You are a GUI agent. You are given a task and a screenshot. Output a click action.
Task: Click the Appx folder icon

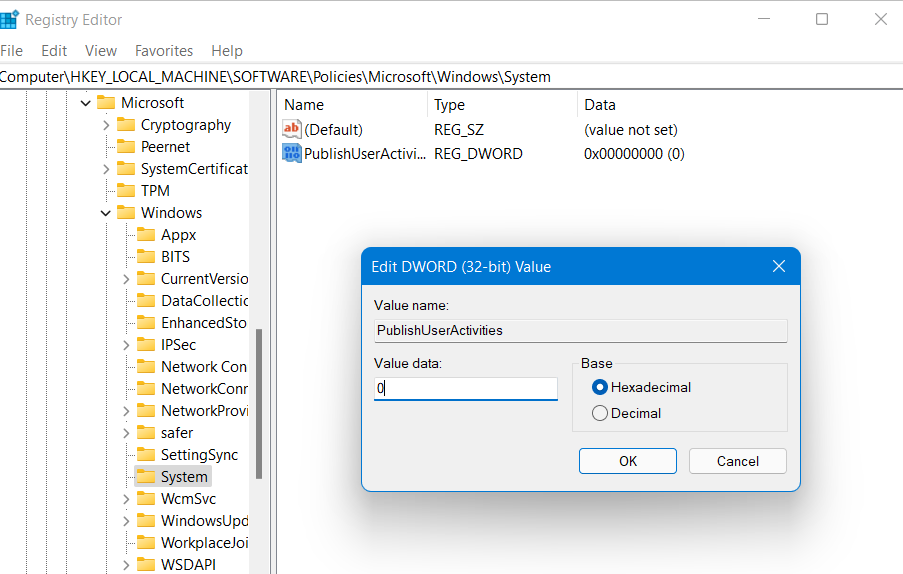[x=146, y=235]
